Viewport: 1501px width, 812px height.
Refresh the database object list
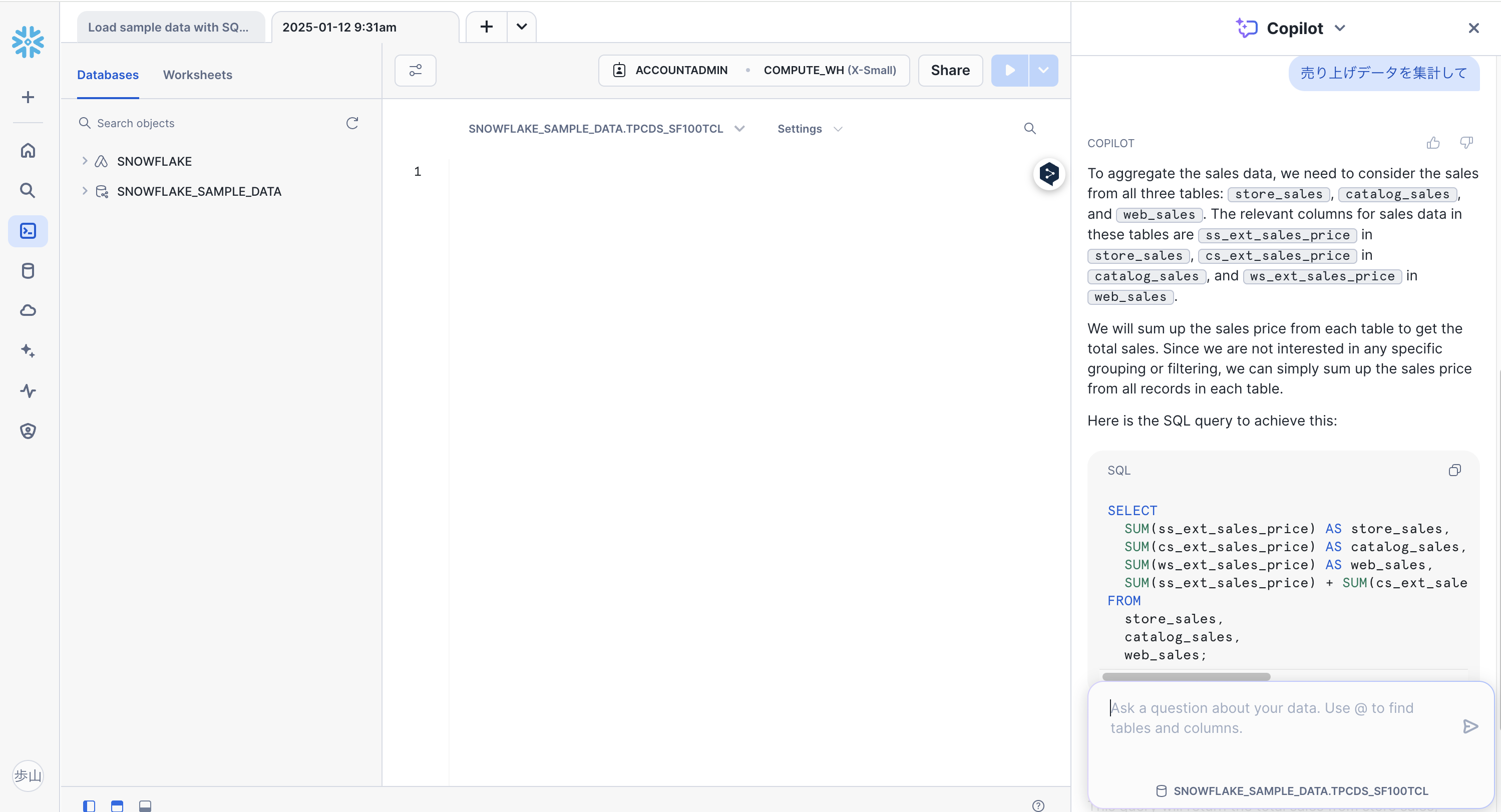click(x=352, y=123)
